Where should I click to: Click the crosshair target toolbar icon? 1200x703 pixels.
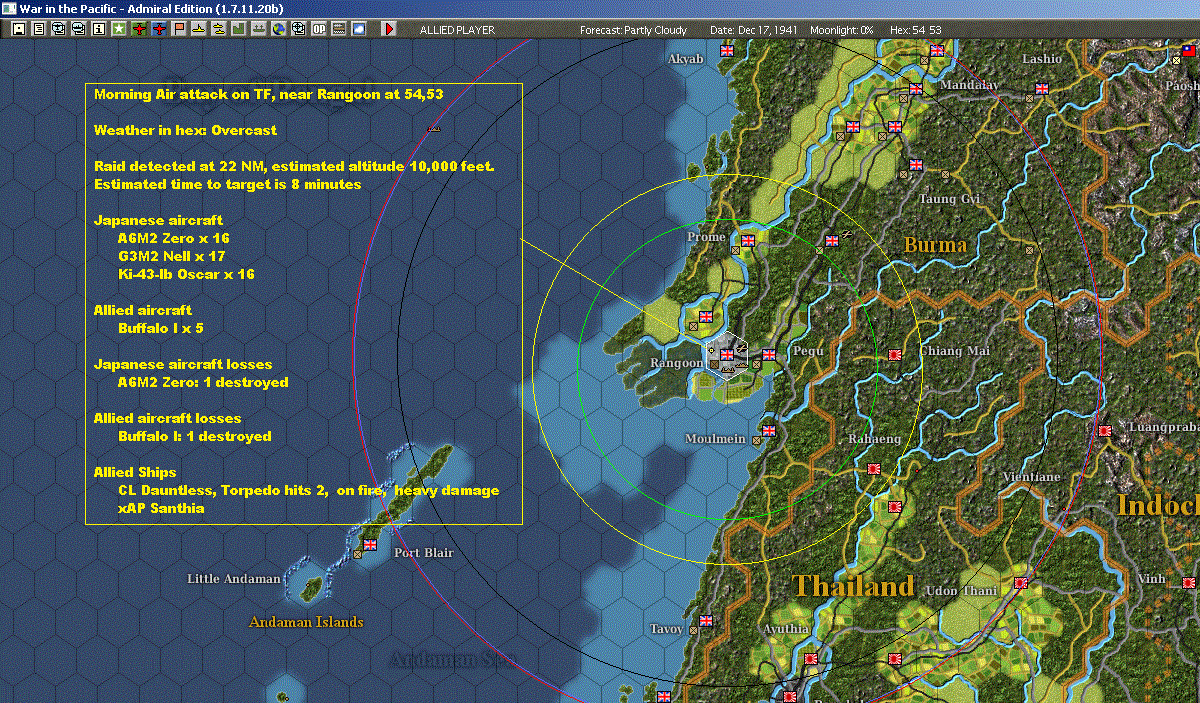click(299, 29)
